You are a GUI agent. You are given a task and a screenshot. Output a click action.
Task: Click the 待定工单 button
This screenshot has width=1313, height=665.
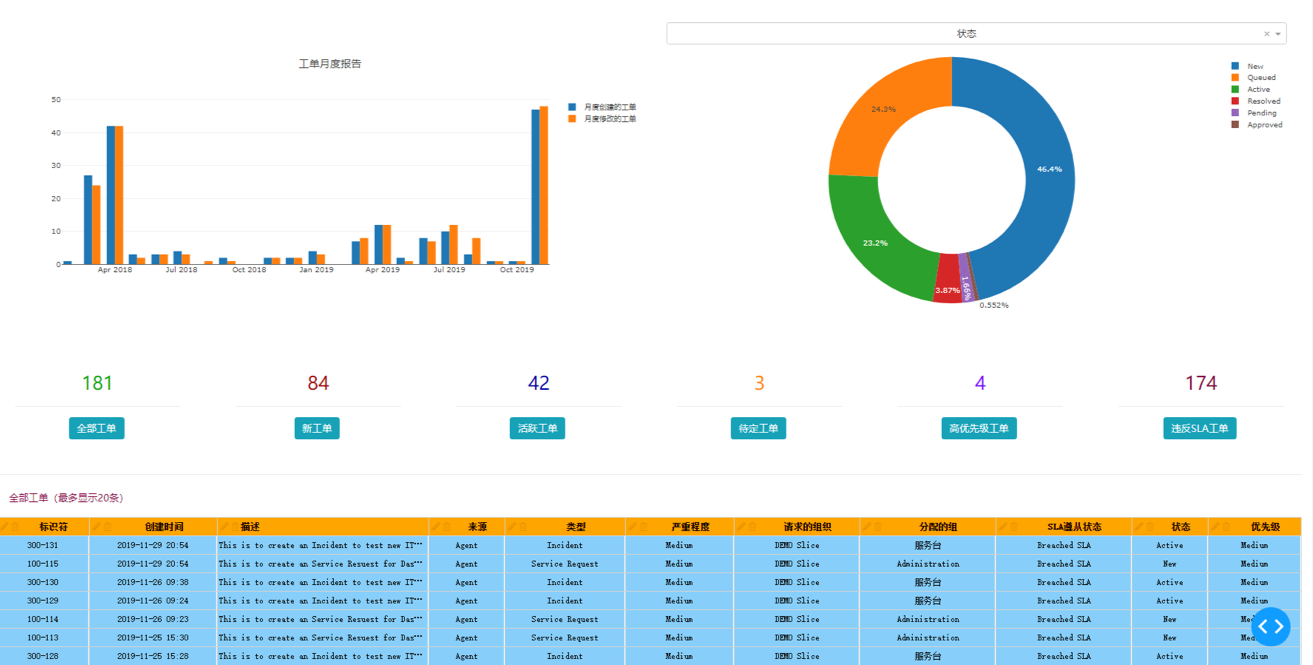coord(758,428)
